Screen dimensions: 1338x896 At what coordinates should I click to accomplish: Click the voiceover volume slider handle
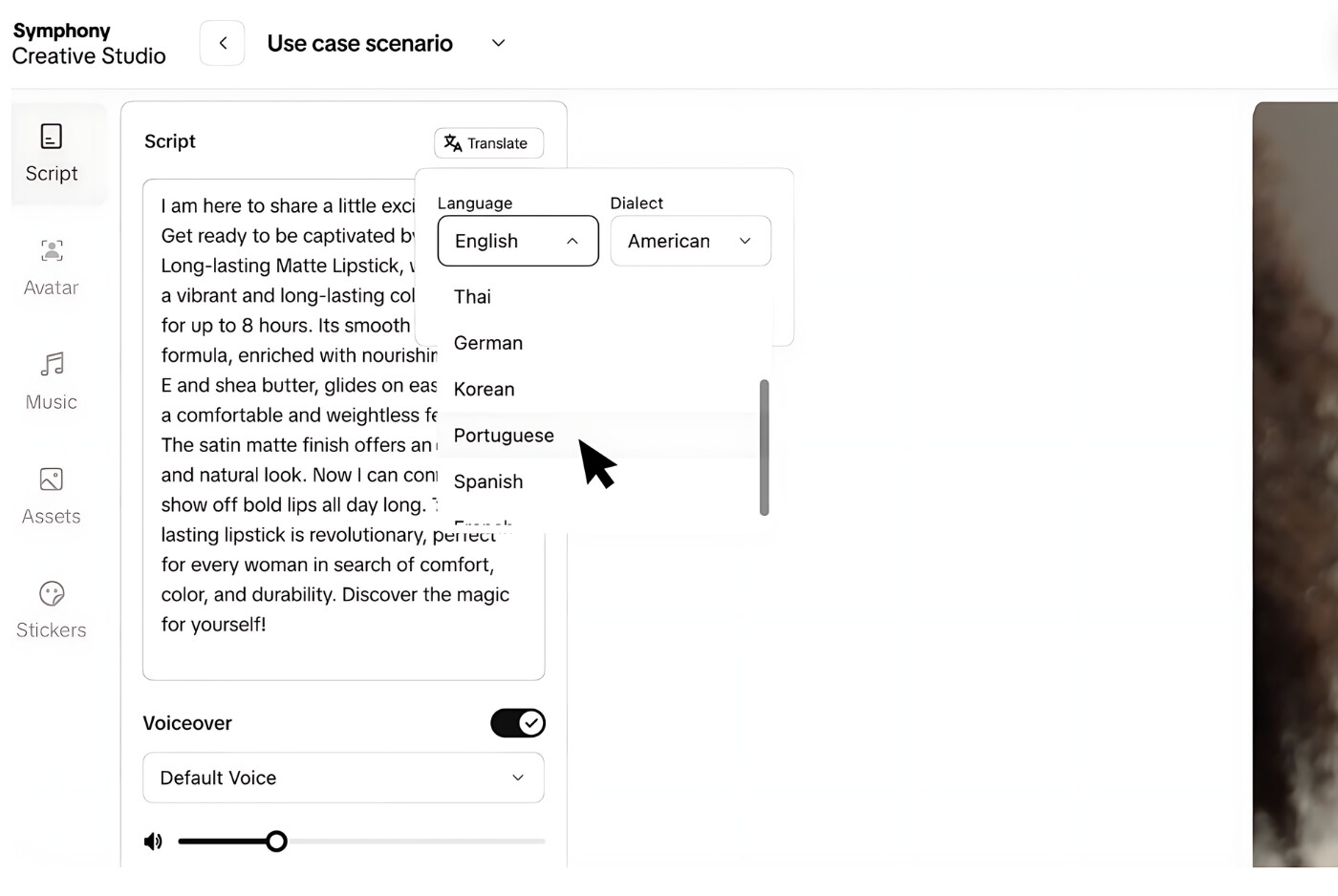pyautogui.click(x=276, y=842)
